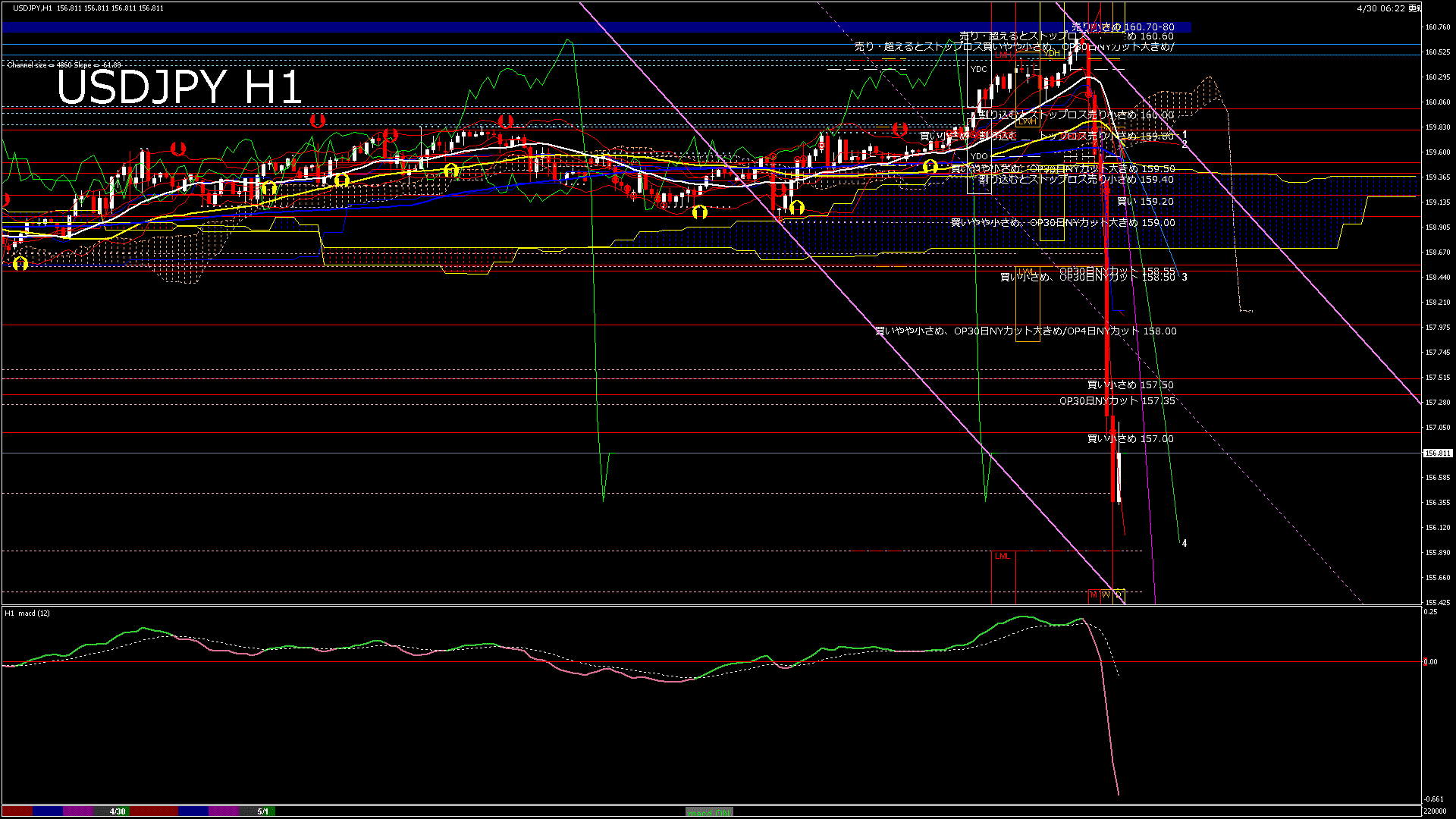Click the red M timeframe box

(1094, 595)
